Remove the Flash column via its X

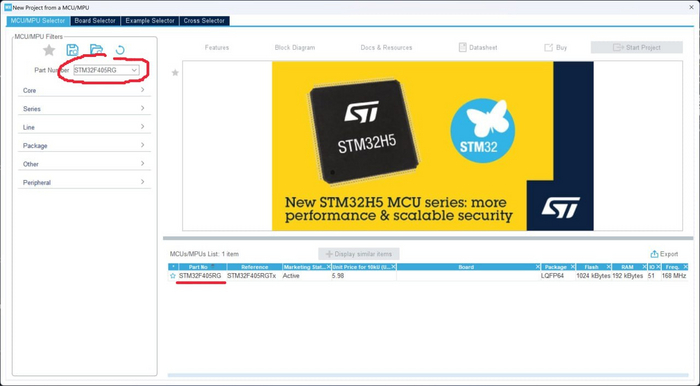[x=608, y=267]
